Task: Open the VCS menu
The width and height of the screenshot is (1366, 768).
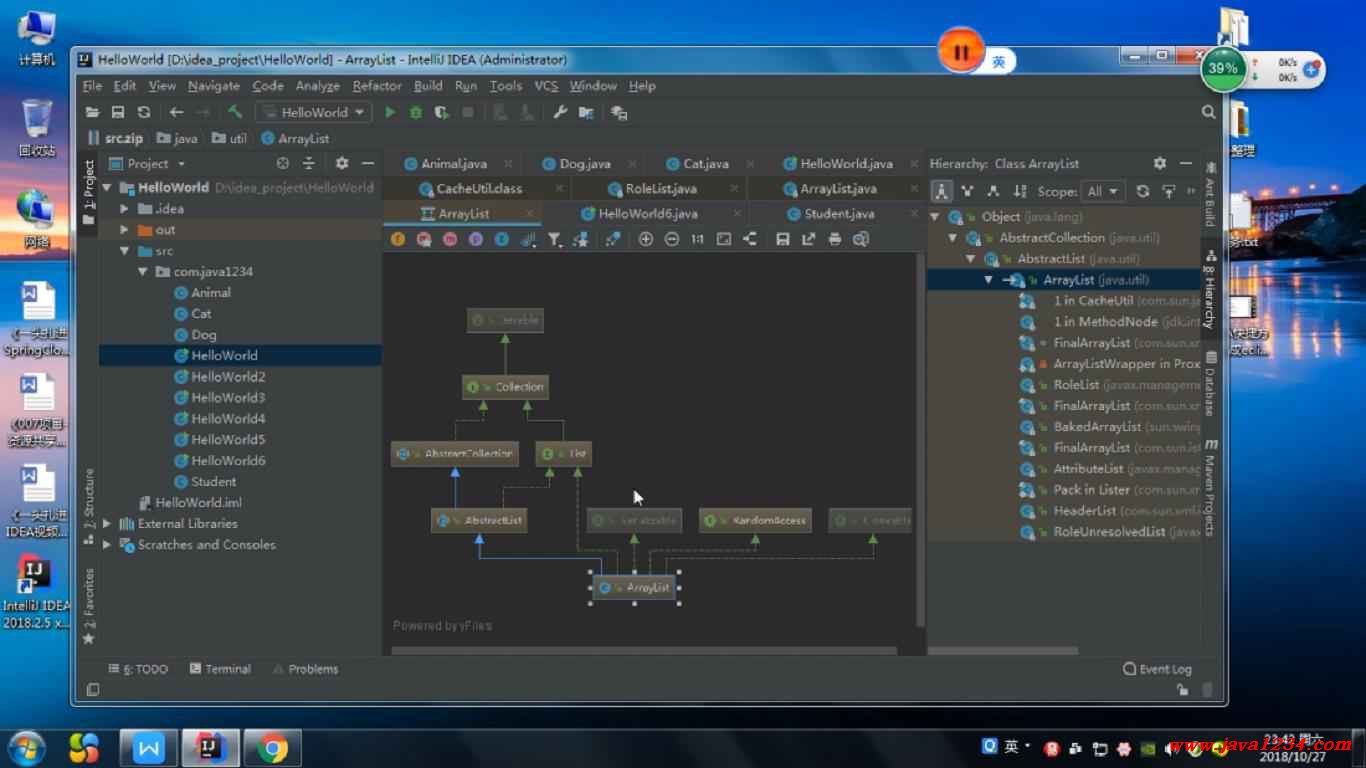Action: tap(546, 86)
